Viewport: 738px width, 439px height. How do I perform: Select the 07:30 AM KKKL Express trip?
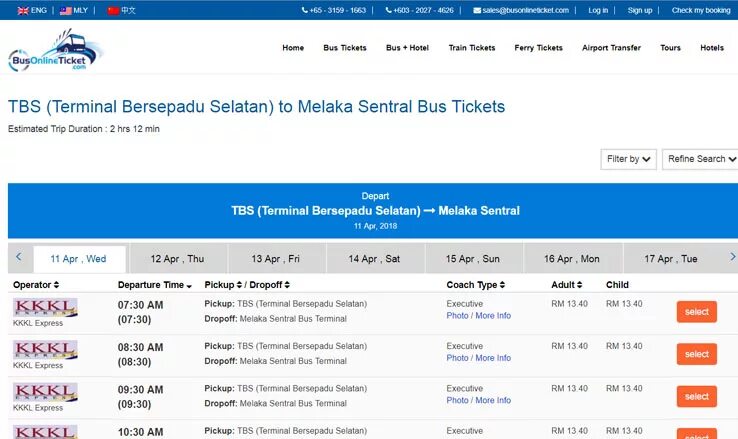(697, 311)
